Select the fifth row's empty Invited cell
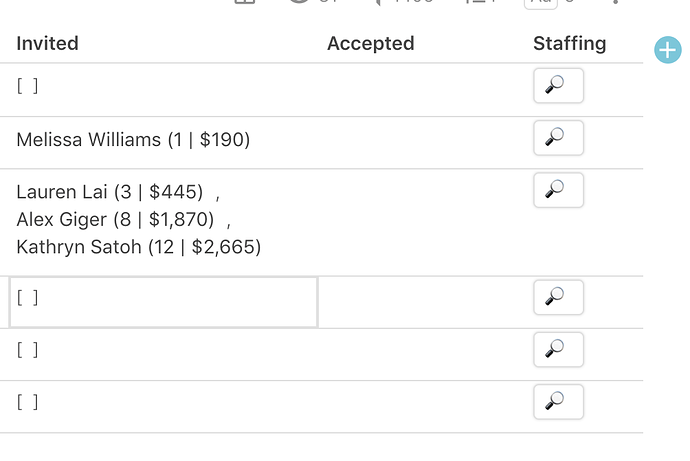The image size is (690, 461). (28, 350)
